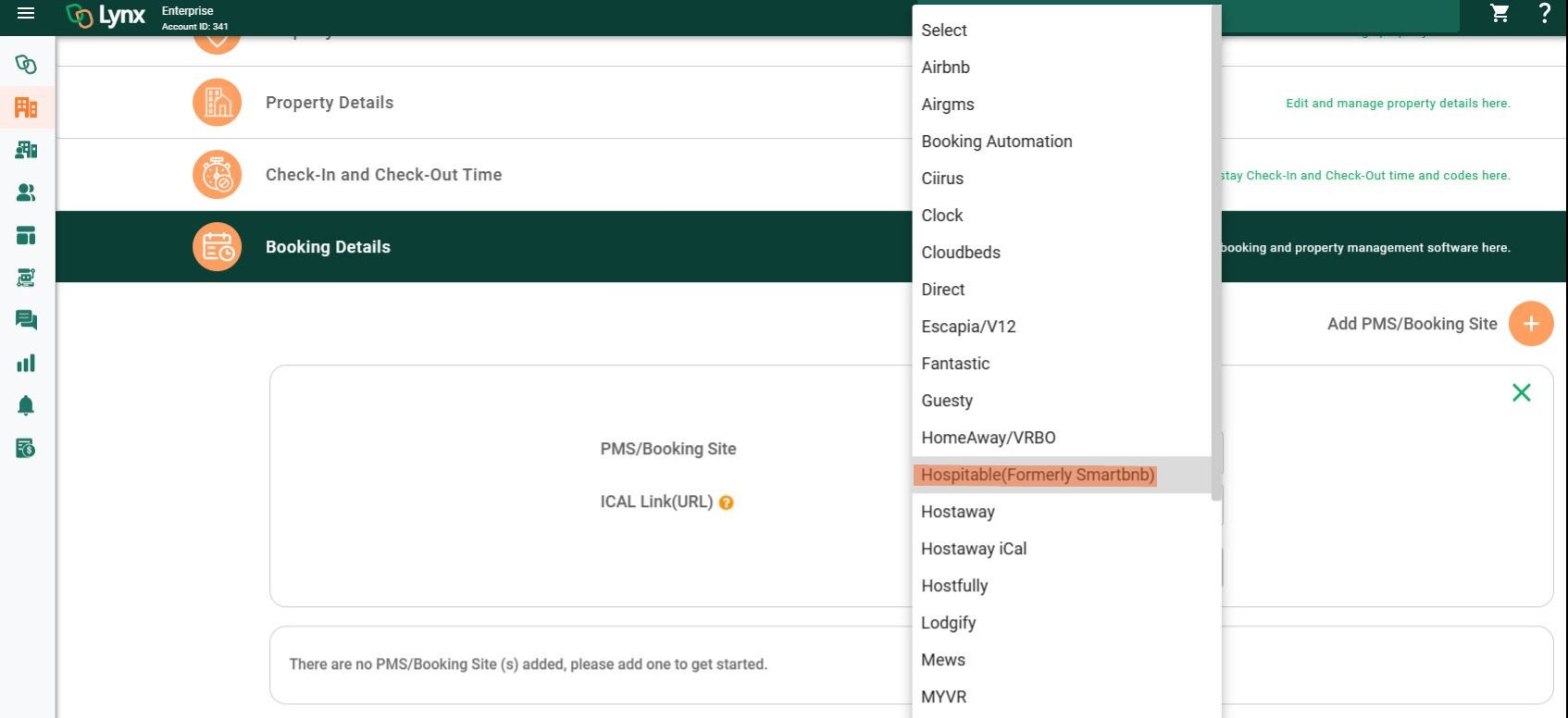The width and height of the screenshot is (1568, 718).
Task: Open the shopping cart
Action: click(x=1500, y=13)
